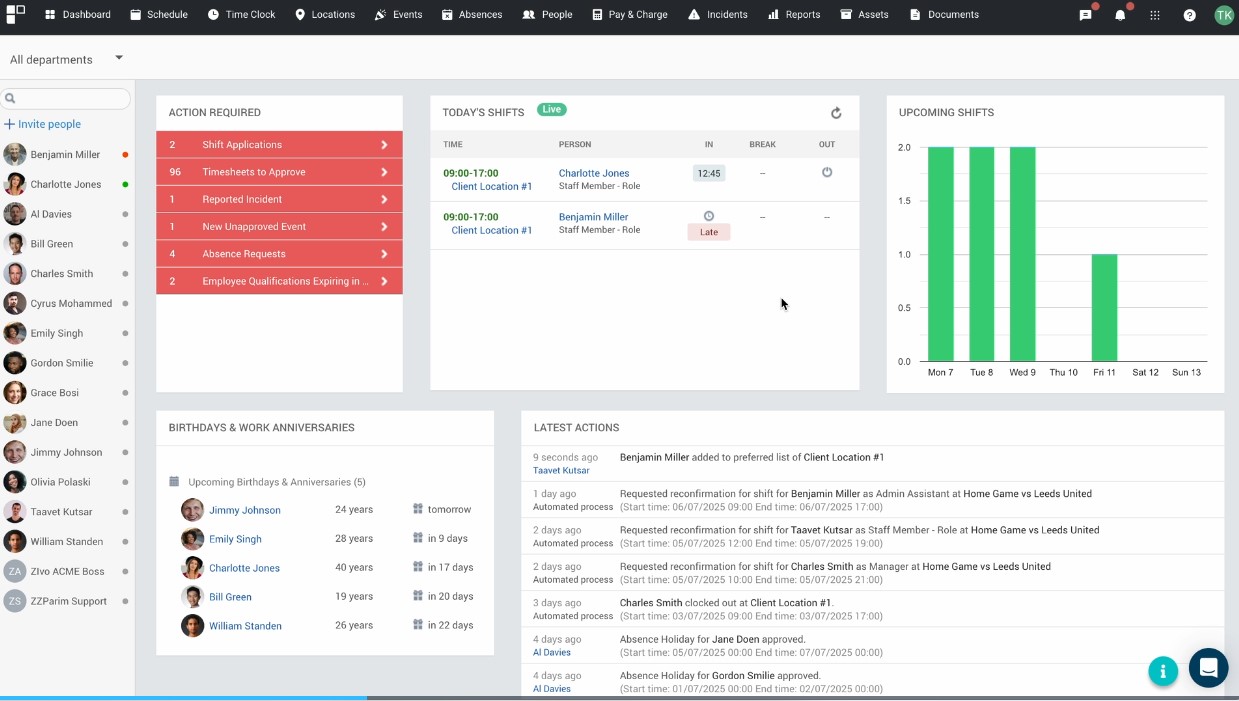Click the teal info circle button
The width and height of the screenshot is (1239, 701).
tap(1163, 671)
